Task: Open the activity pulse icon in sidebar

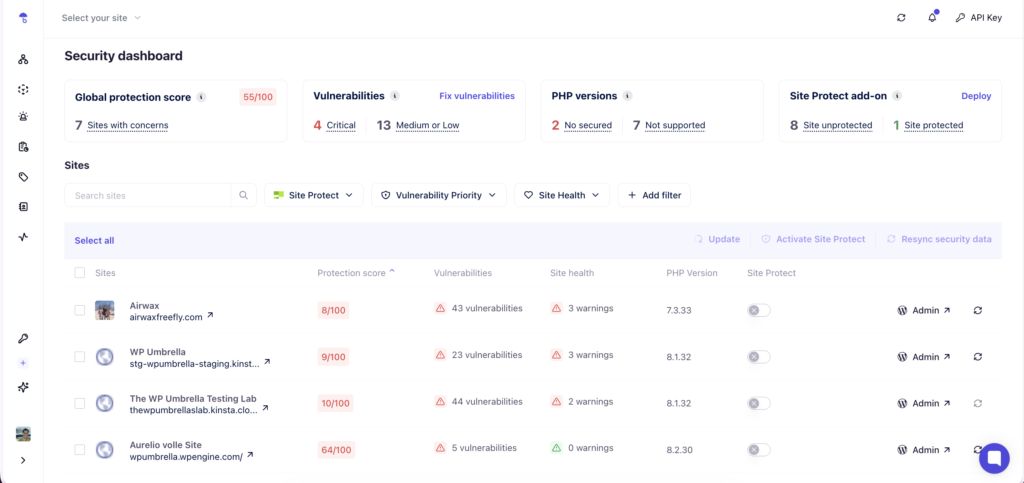Action: (x=23, y=237)
